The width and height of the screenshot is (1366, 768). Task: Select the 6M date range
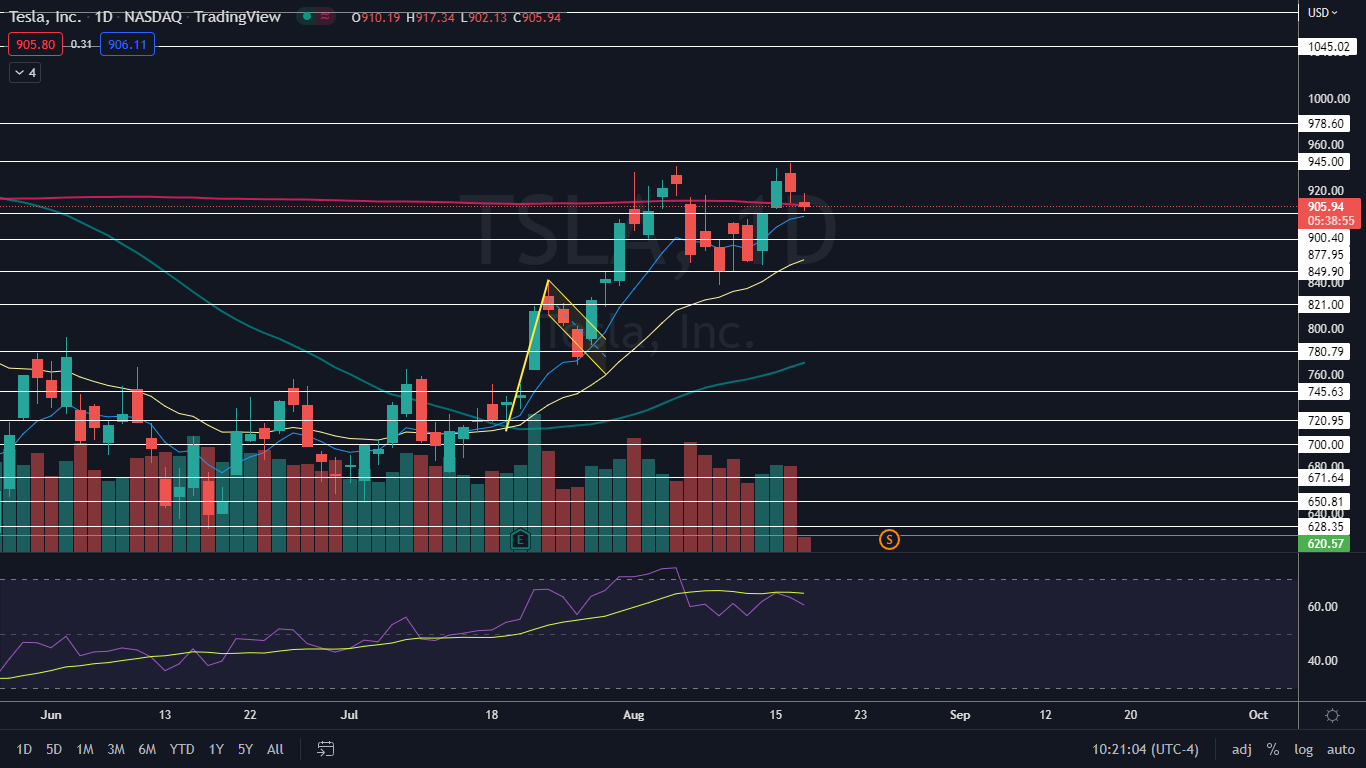click(147, 749)
